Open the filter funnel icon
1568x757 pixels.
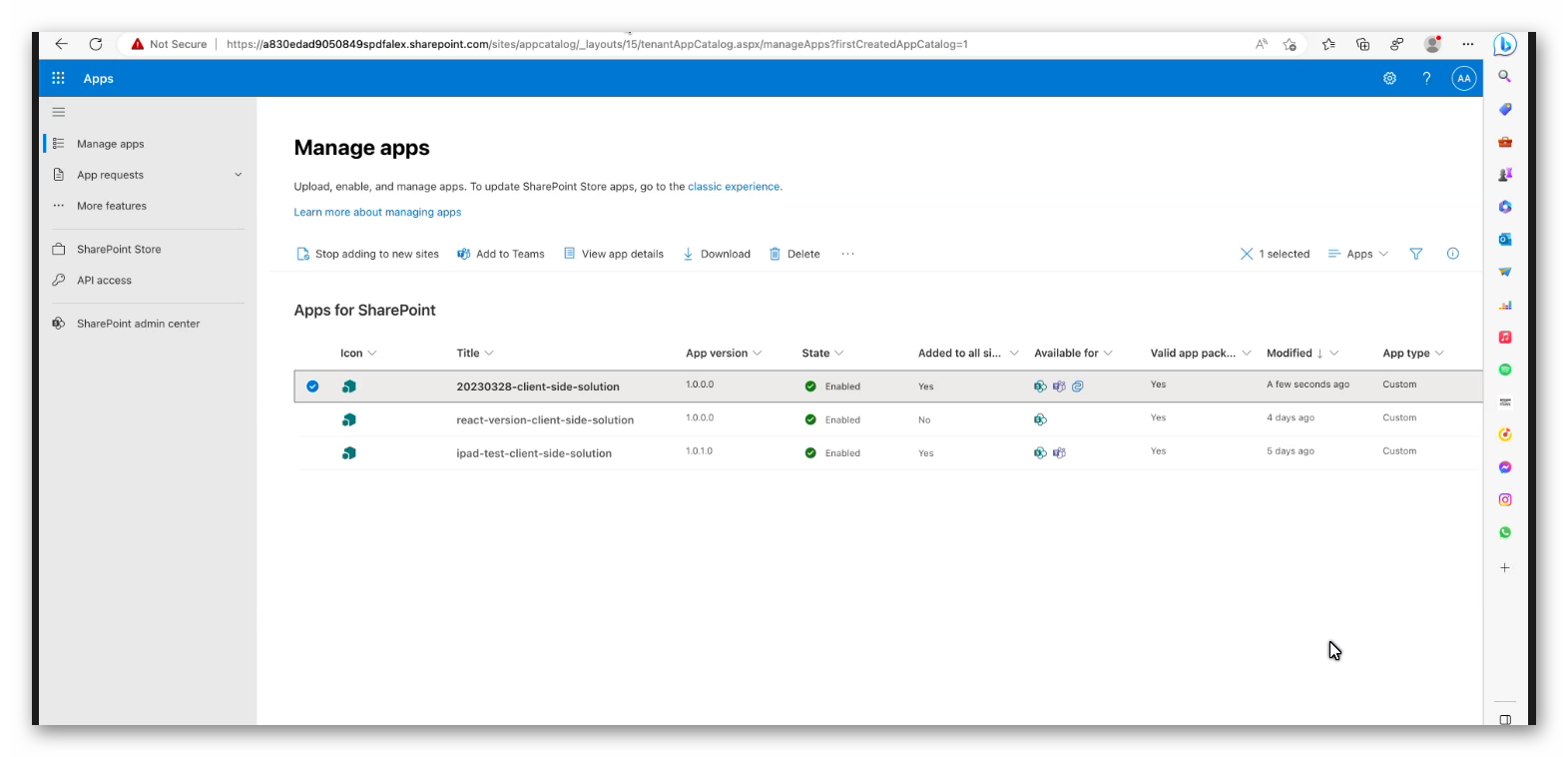point(1415,254)
